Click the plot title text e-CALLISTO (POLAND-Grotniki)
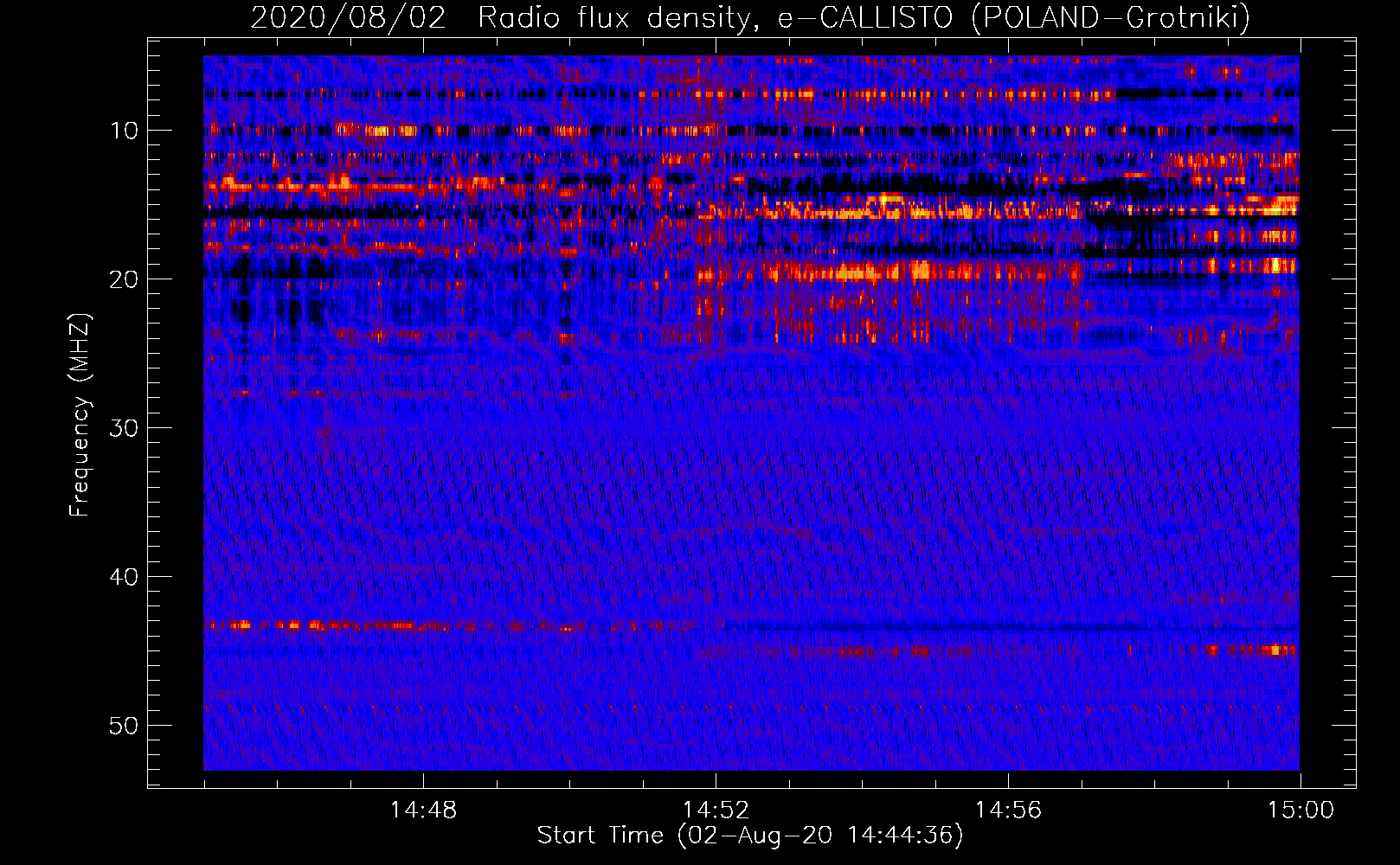Screen dimensions: 1400x865 [x=1014, y=17]
